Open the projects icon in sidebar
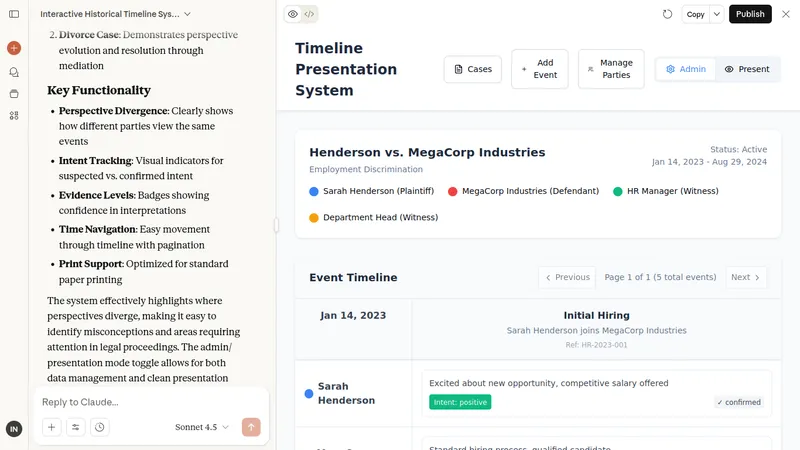The width and height of the screenshot is (800, 450). [x=14, y=94]
